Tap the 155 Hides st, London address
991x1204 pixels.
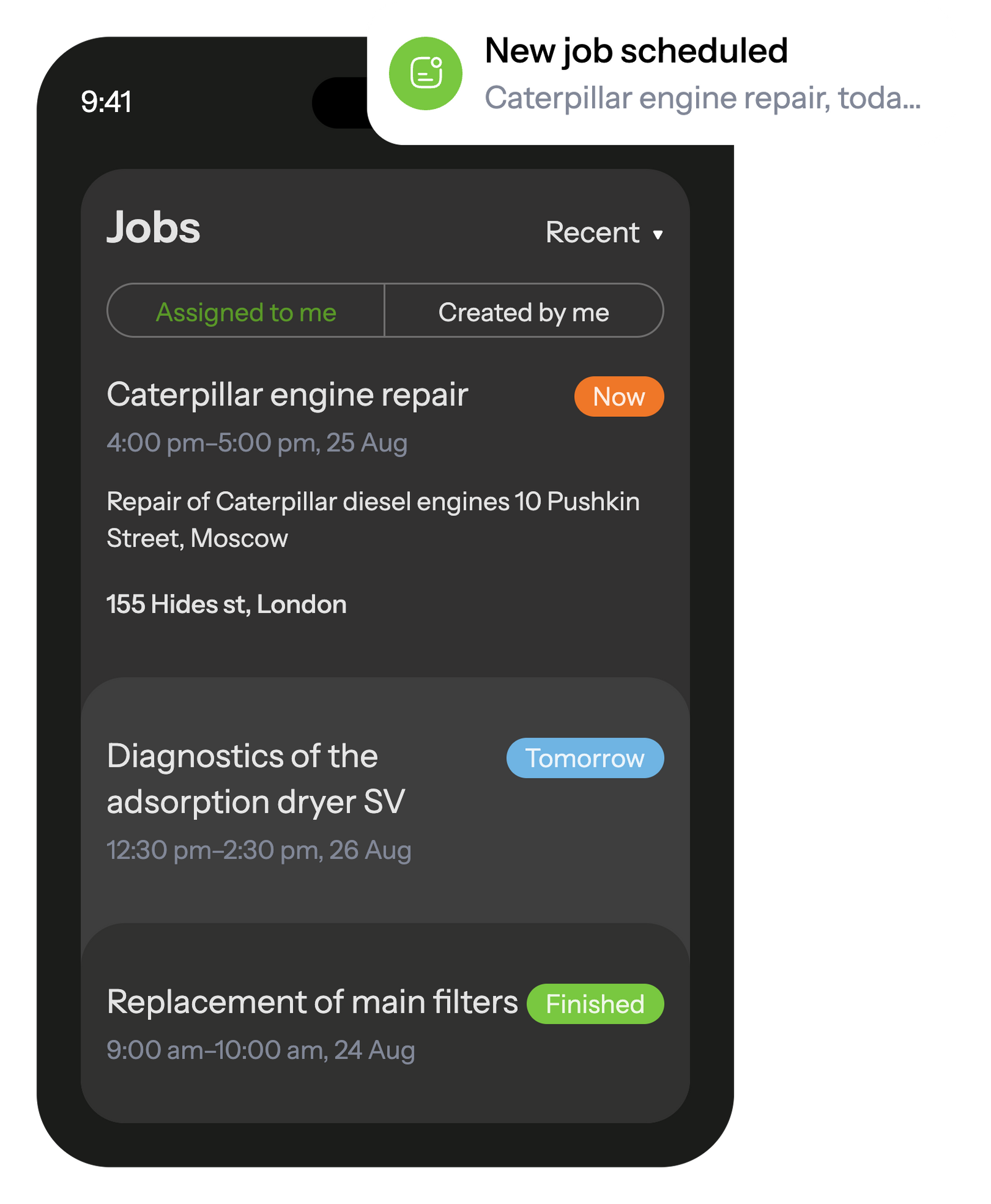tap(226, 604)
